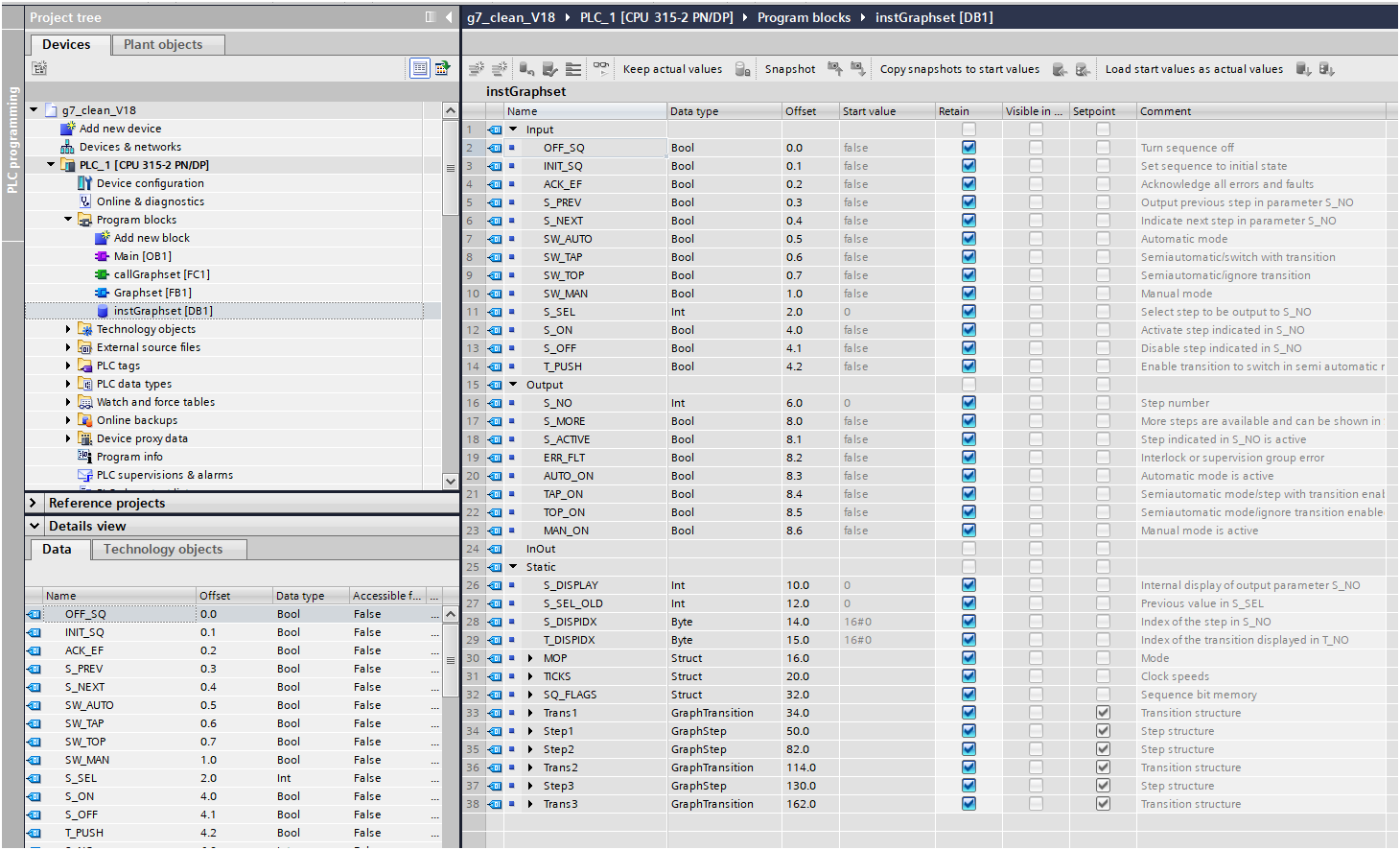Screen dimensions: 1400x850
Task: Click the start value field of S_SEL
Action: point(886,312)
